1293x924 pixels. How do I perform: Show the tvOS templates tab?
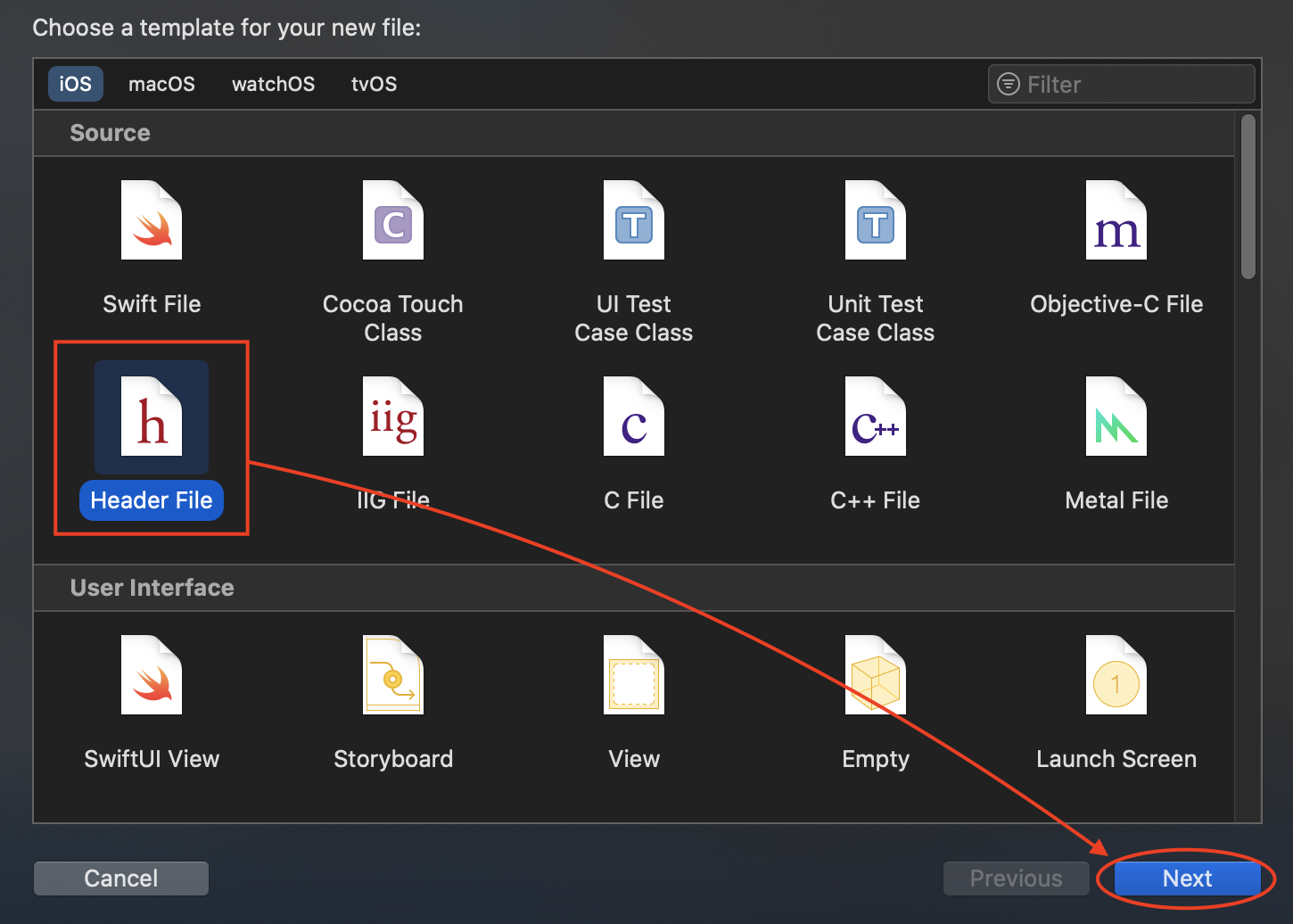(x=374, y=84)
